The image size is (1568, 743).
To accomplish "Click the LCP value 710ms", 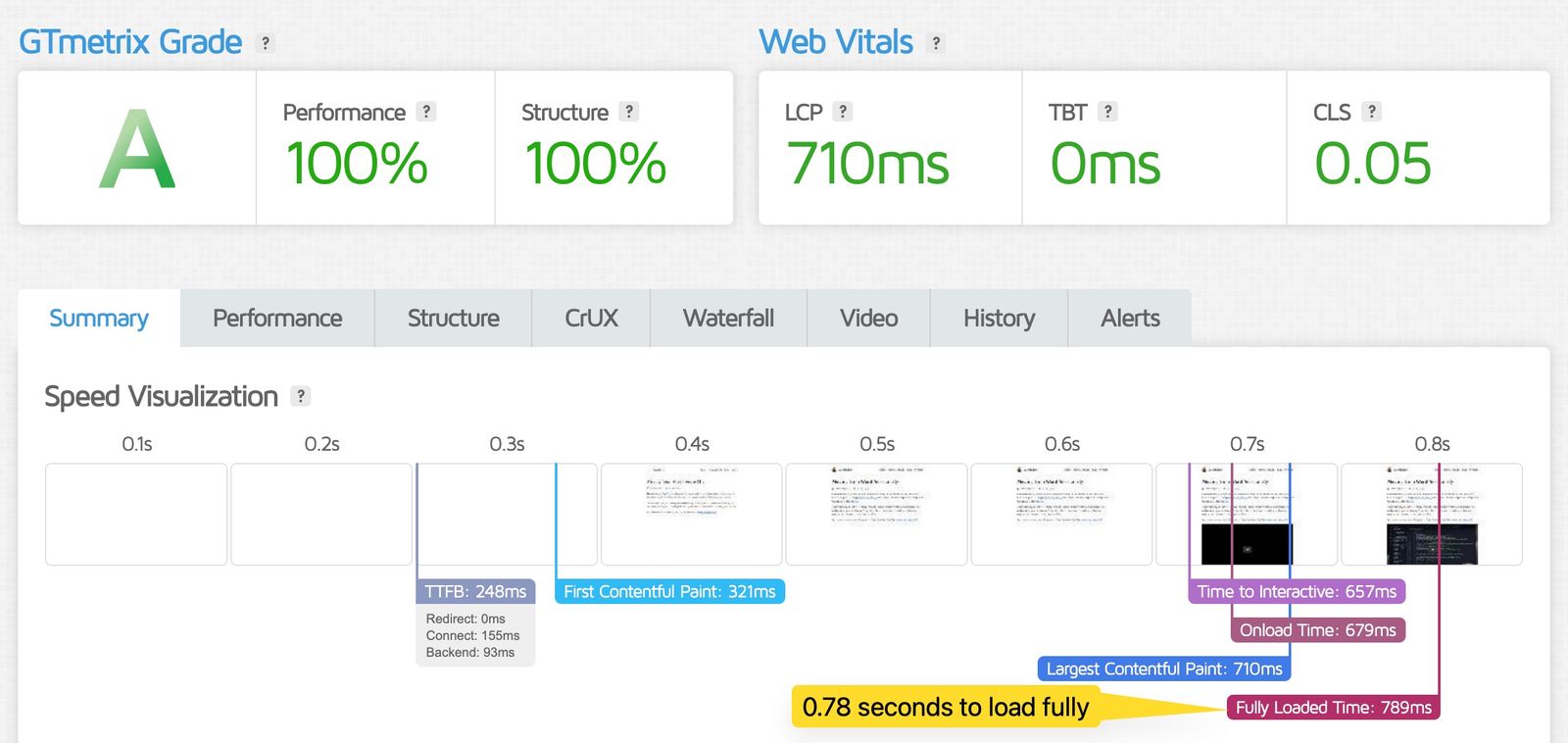I will coord(867,163).
